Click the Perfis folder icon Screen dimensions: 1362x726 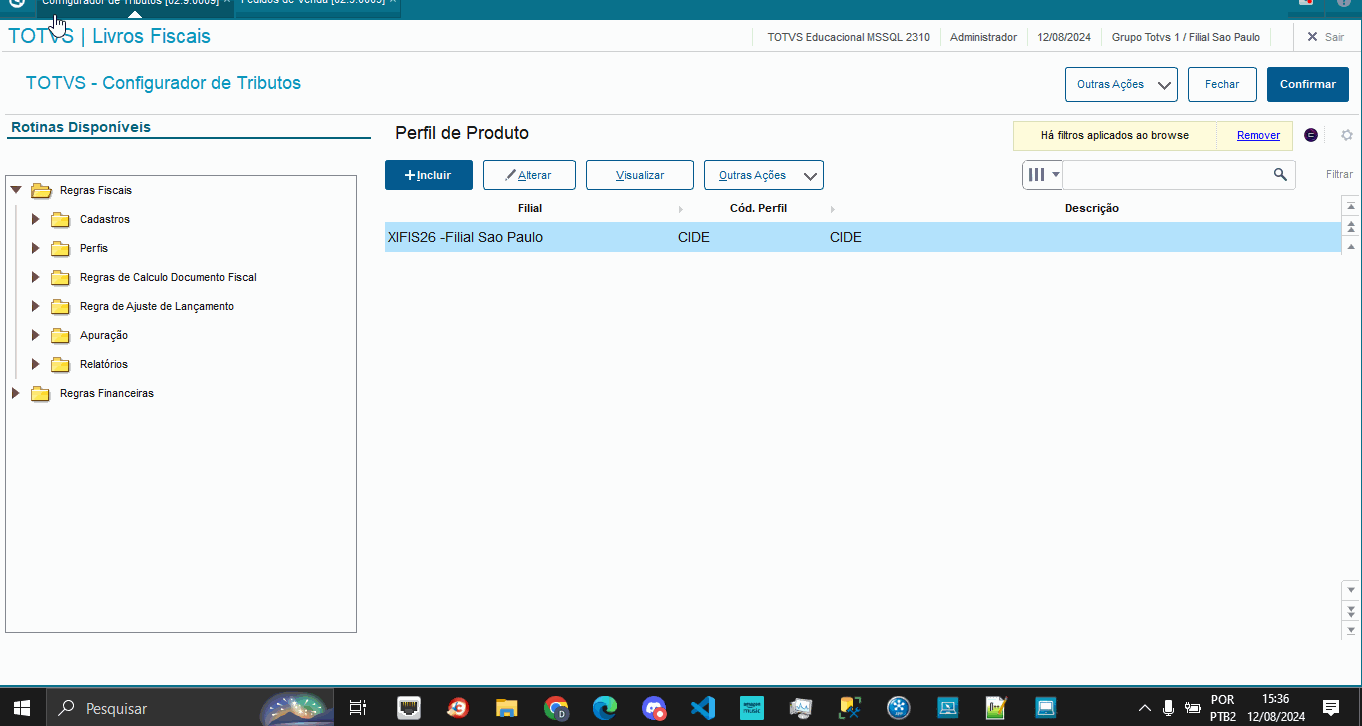pyautogui.click(x=61, y=248)
